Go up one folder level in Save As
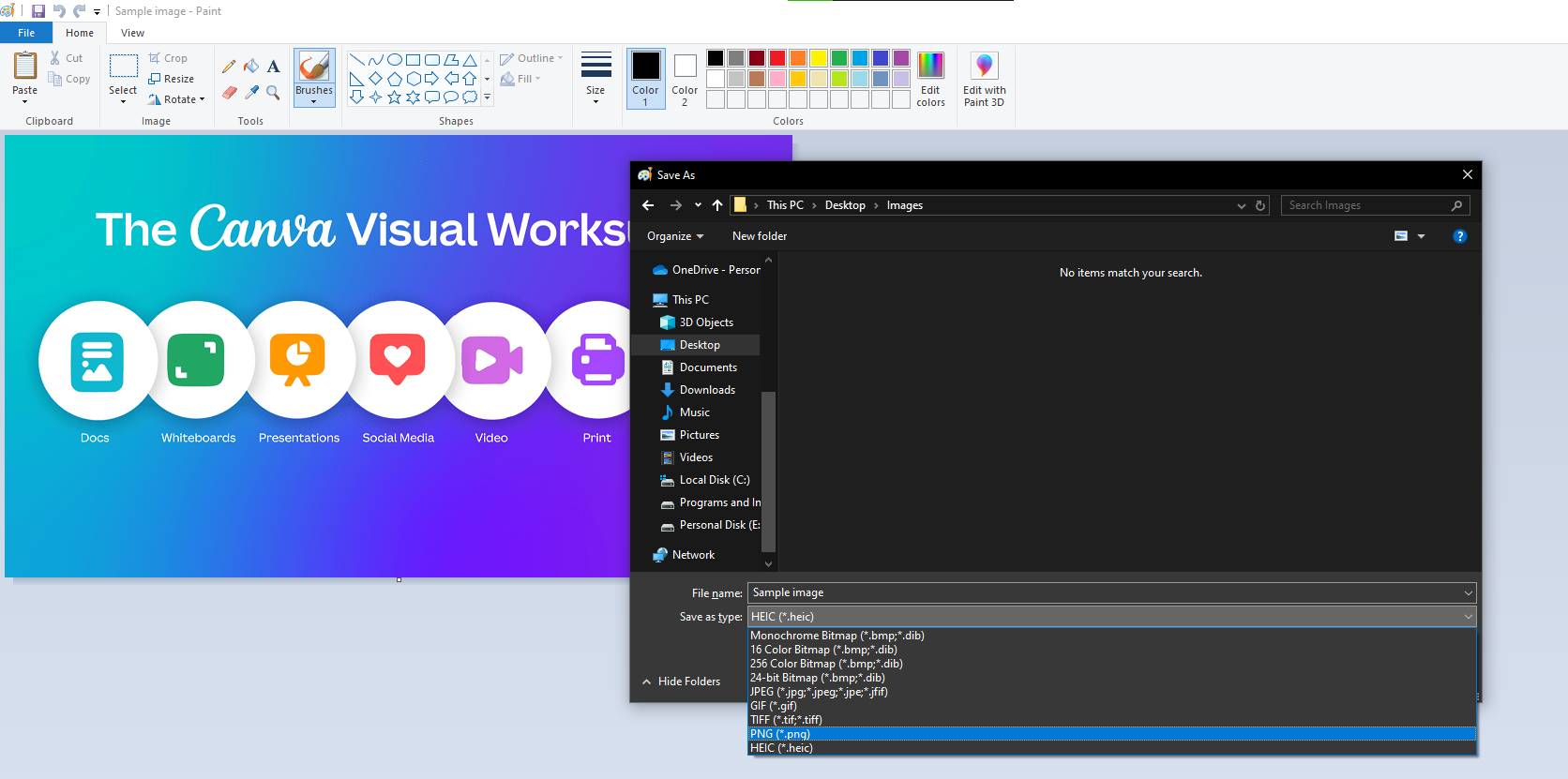The width and height of the screenshot is (1568, 779). (x=717, y=205)
